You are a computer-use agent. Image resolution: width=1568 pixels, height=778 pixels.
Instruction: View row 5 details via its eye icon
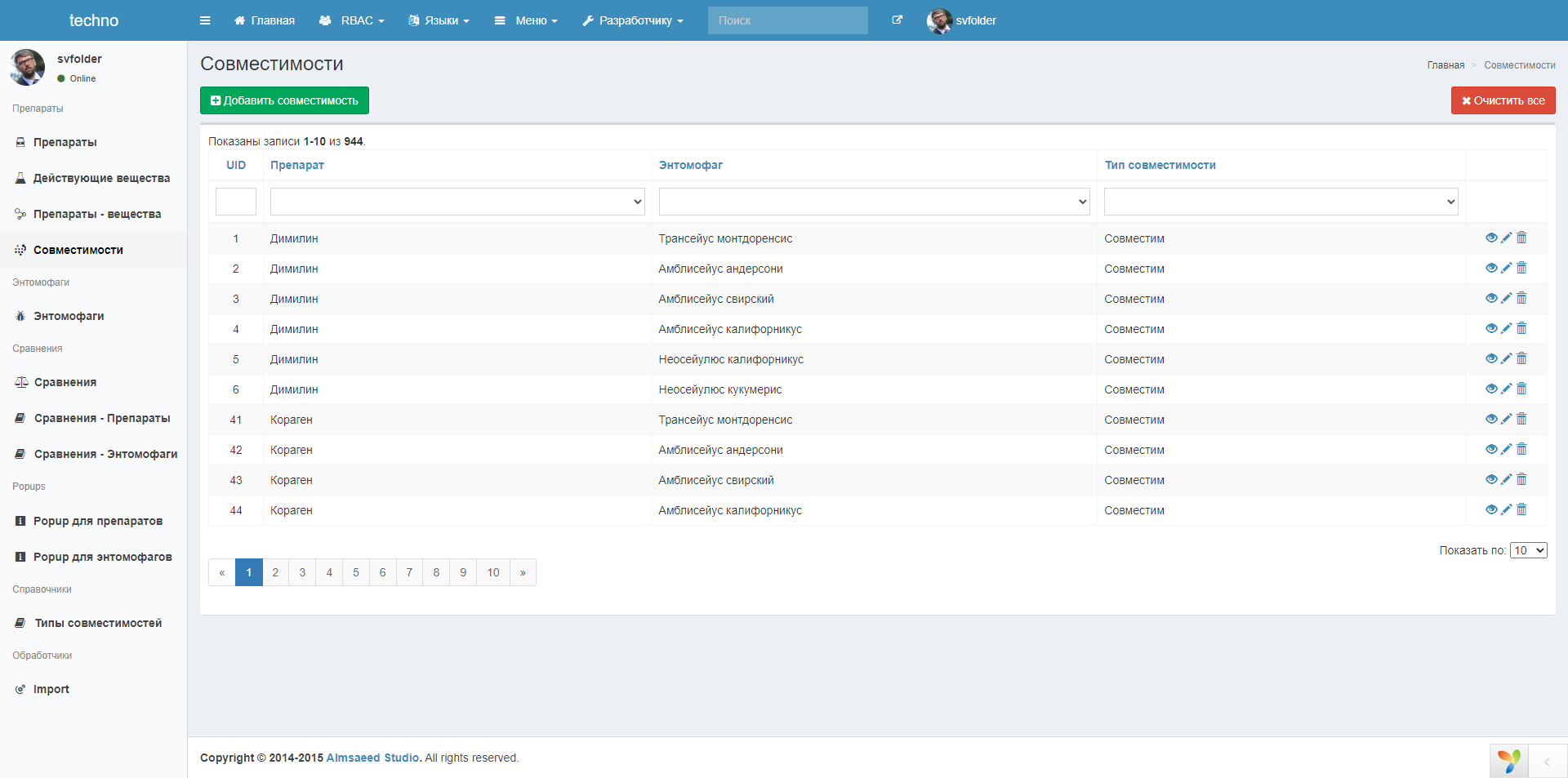point(1491,359)
